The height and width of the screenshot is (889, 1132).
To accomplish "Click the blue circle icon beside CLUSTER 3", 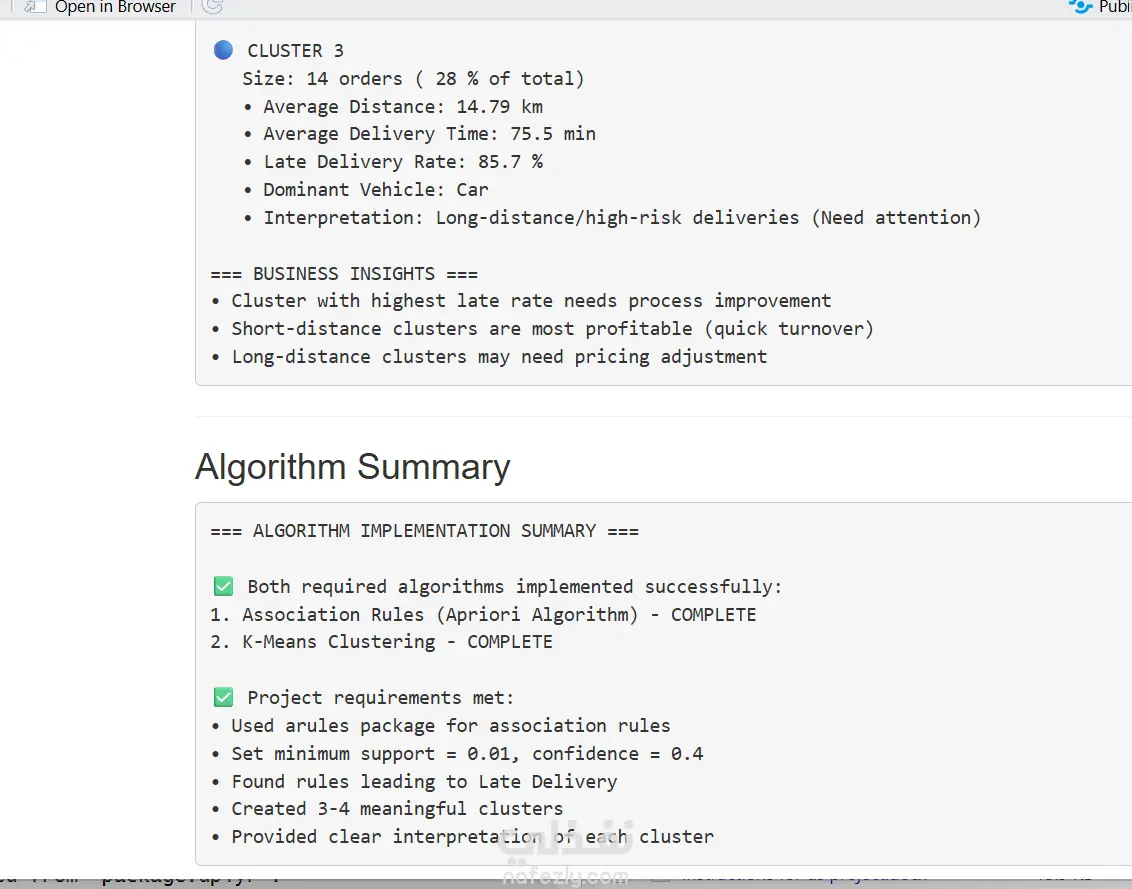I will (x=223, y=50).
